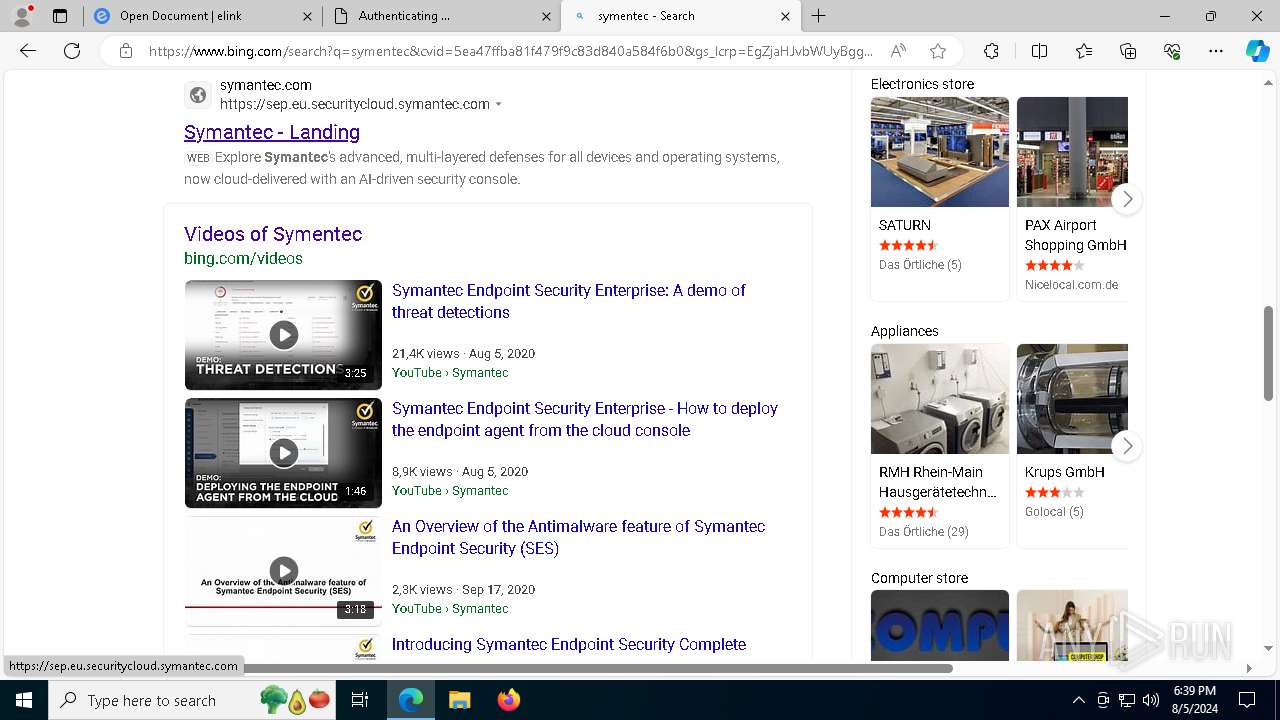
Task: Open the Windows Start menu
Action: [x=24, y=700]
